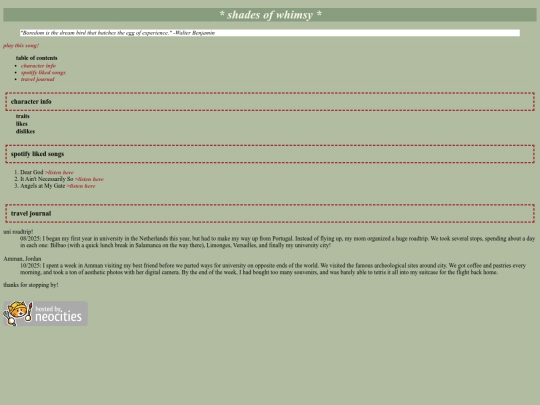
Task: Jump to 'travel journal' from contents
Action: click(x=38, y=79)
